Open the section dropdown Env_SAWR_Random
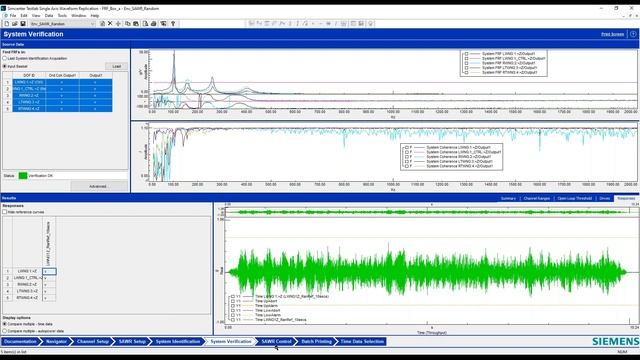This screenshot has height=360, width=640. 62,24
